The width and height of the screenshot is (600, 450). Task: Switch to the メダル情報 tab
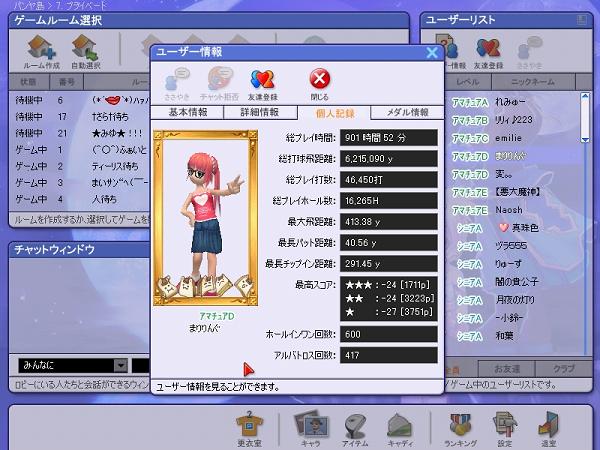tap(407, 112)
